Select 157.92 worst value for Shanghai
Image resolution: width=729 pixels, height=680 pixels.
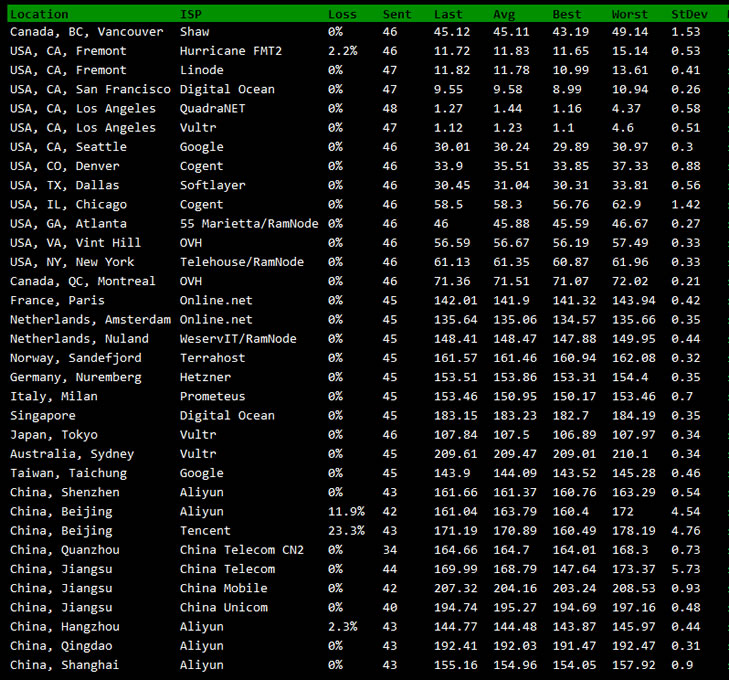click(x=633, y=665)
